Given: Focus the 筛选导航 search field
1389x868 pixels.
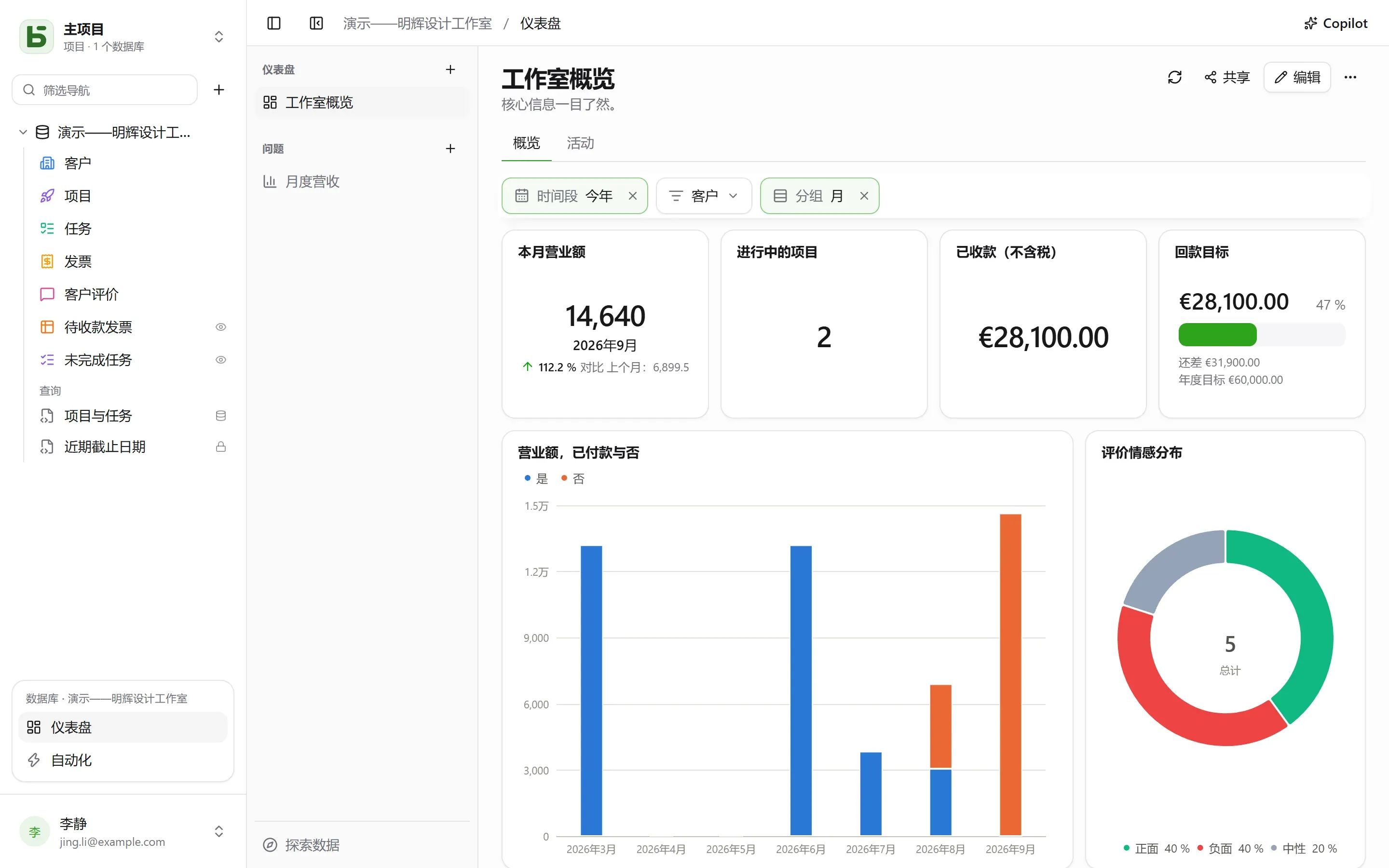Looking at the screenshot, I should pos(105,90).
